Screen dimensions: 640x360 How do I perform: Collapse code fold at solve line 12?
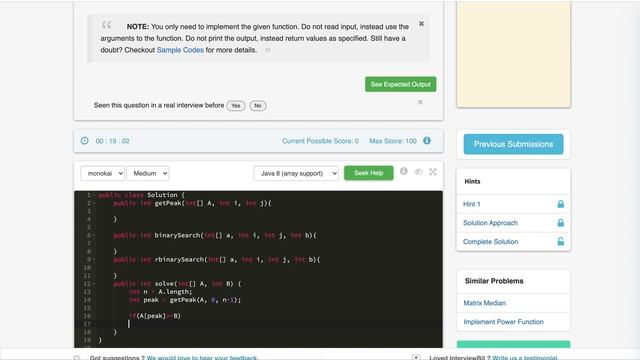click(x=94, y=284)
